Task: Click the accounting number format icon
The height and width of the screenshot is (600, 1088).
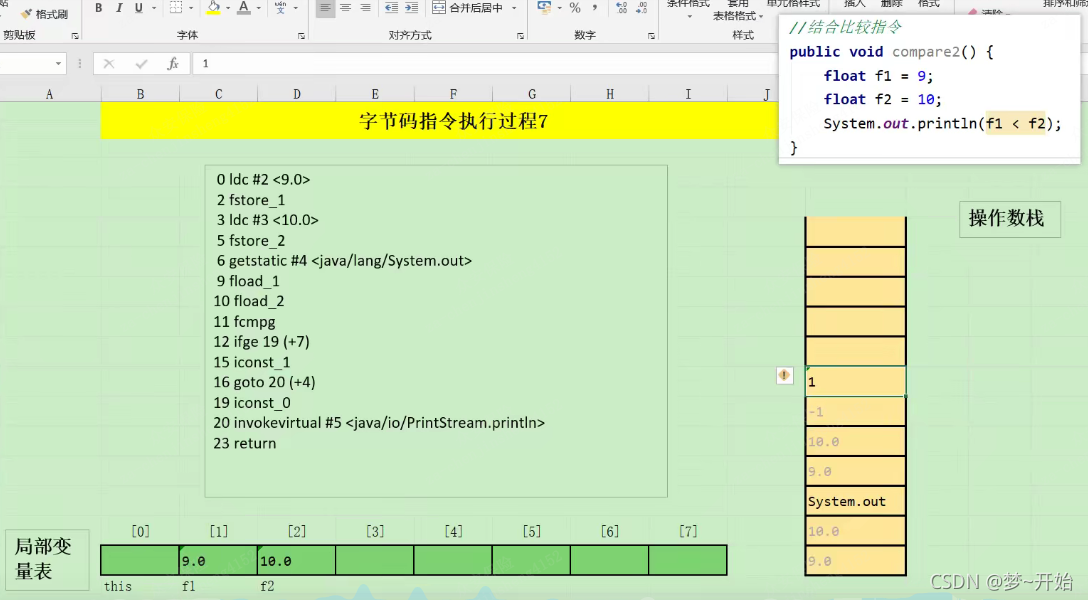Action: pyautogui.click(x=545, y=8)
